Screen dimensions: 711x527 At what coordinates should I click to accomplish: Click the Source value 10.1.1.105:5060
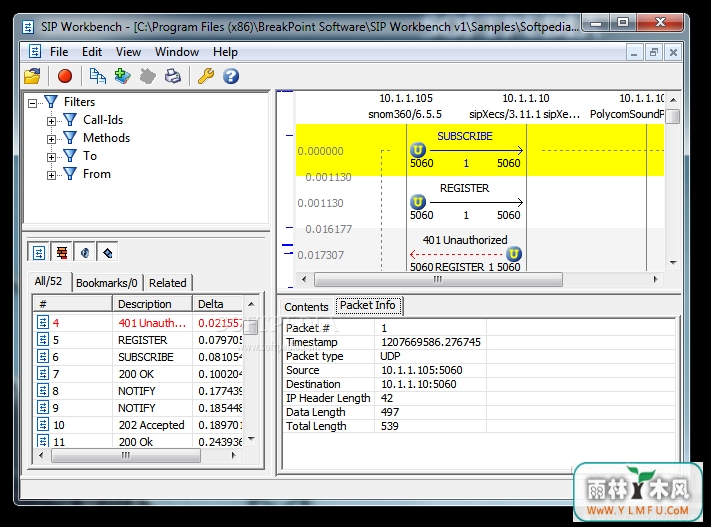point(422,370)
